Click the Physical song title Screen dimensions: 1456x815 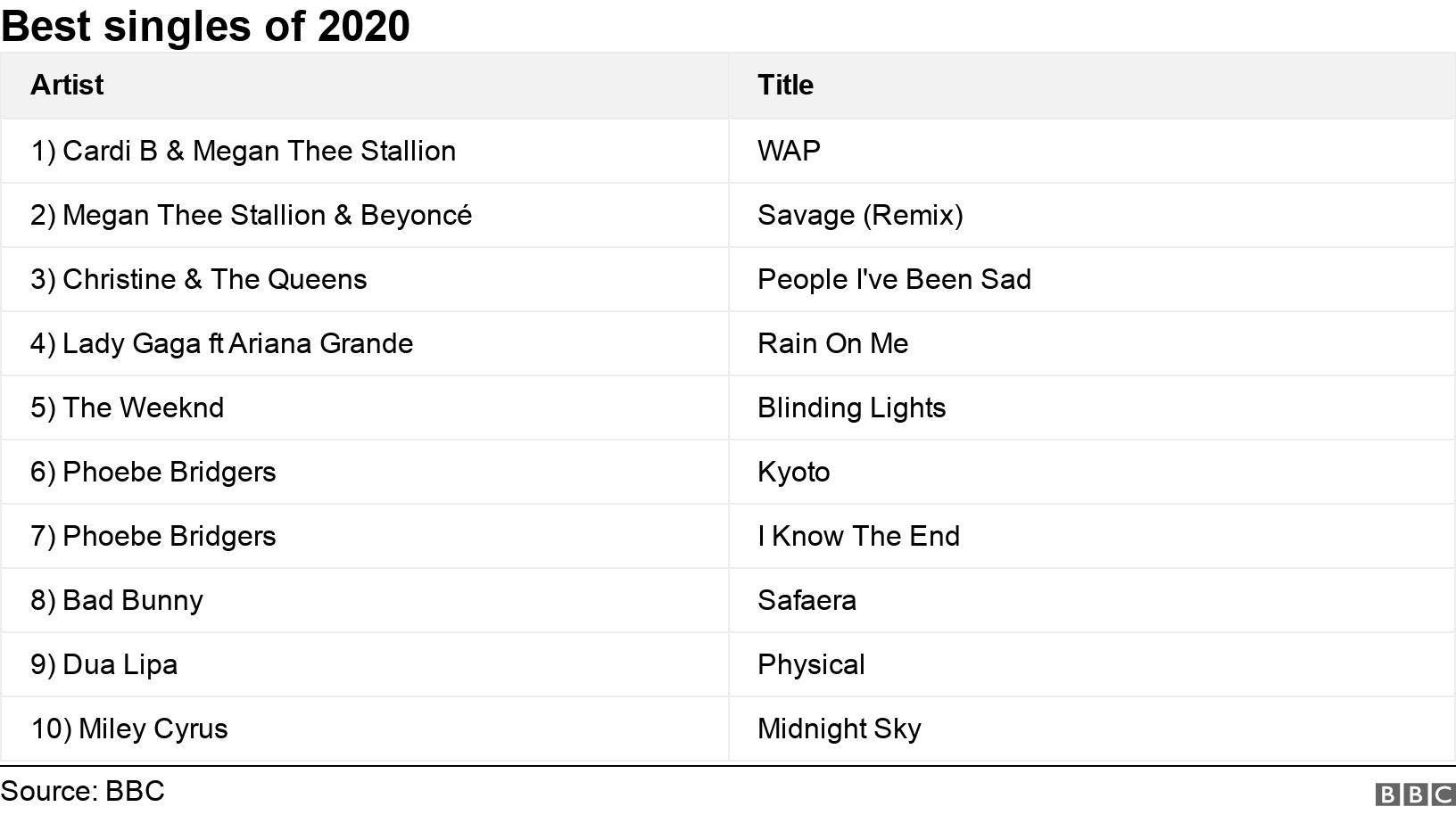pyautogui.click(x=811, y=664)
